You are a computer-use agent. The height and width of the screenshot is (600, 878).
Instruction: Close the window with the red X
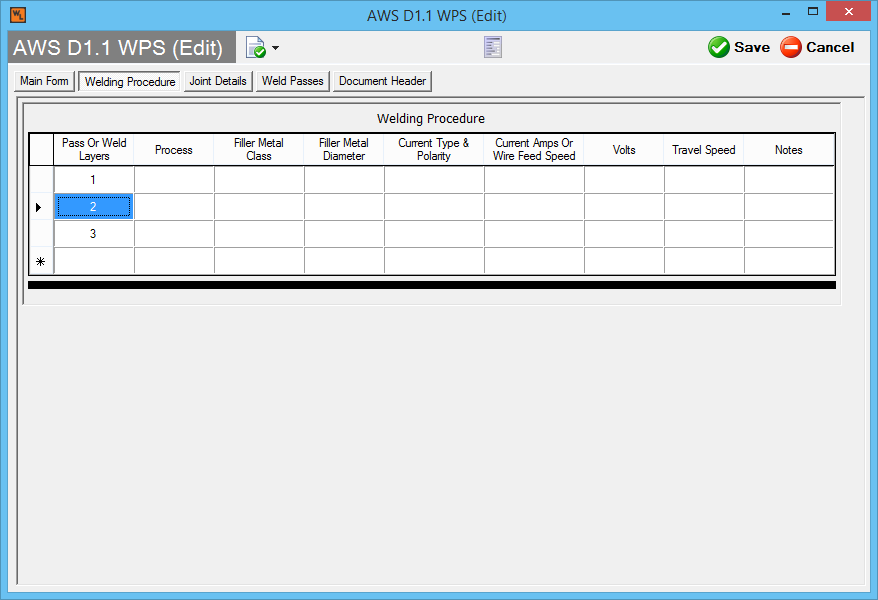point(848,11)
